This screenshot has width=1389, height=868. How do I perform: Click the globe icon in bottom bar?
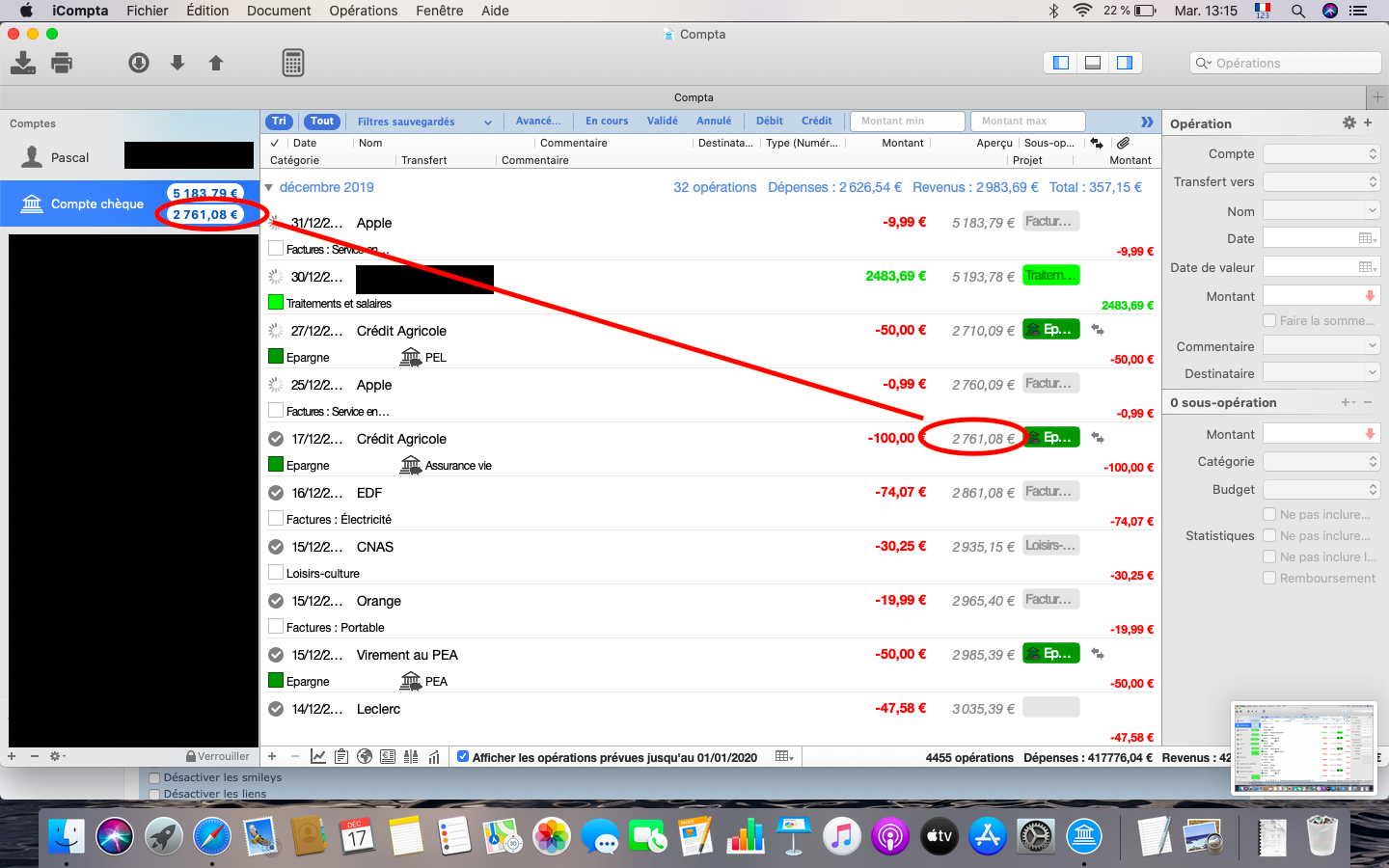pyautogui.click(x=365, y=757)
